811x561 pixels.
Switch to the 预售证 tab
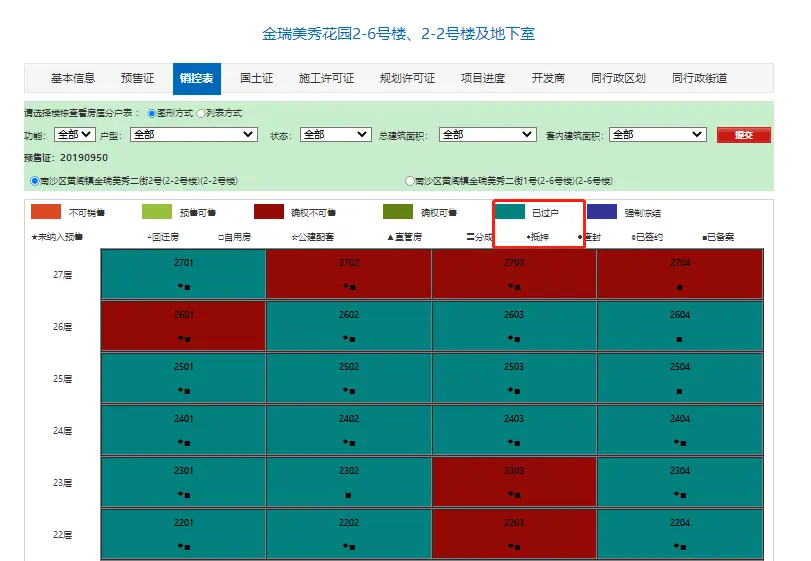pyautogui.click(x=137, y=78)
